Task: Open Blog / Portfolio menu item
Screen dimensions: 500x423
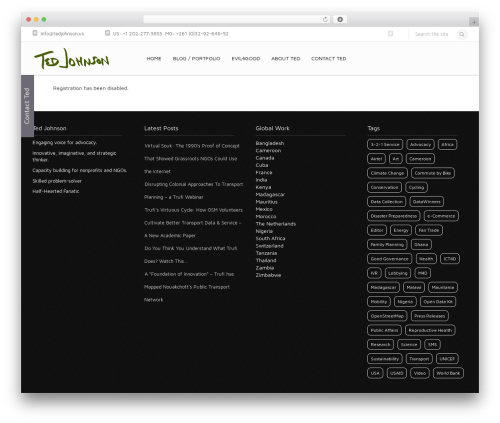Action: tap(196, 59)
